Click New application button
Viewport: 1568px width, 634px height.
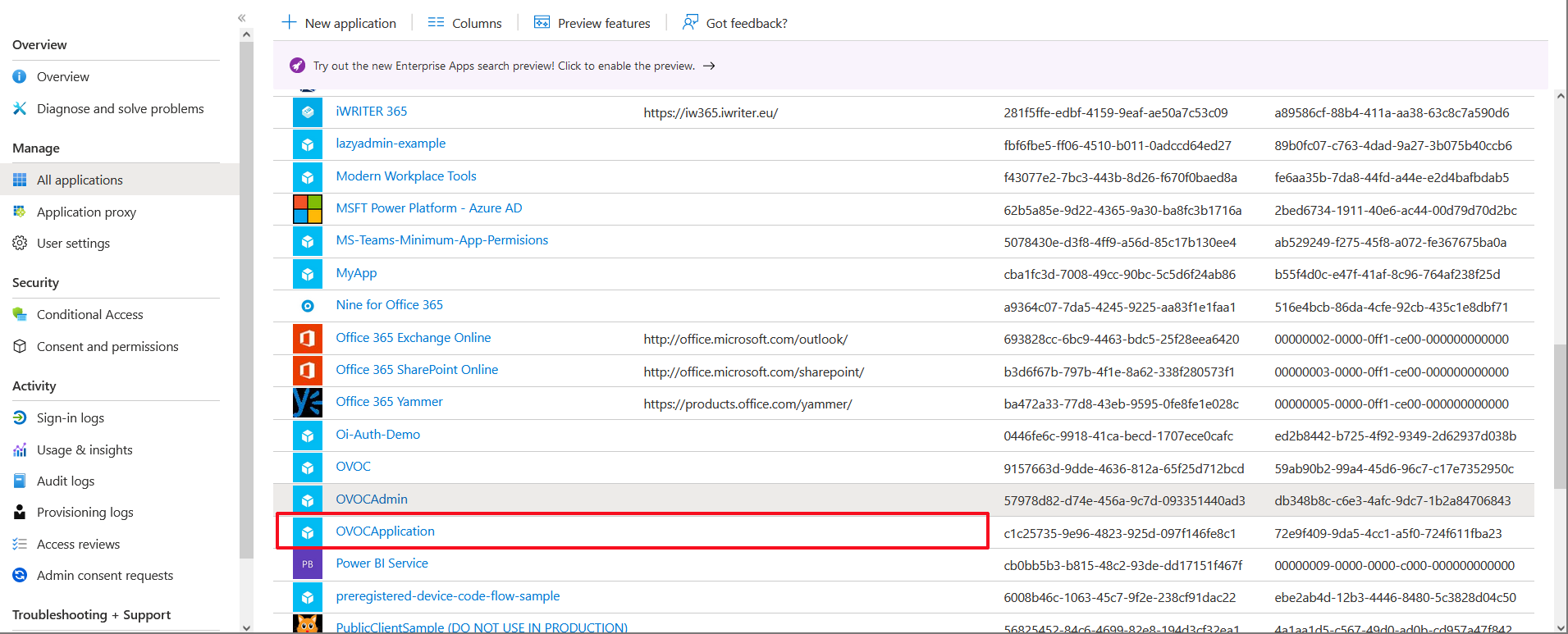coord(339,23)
